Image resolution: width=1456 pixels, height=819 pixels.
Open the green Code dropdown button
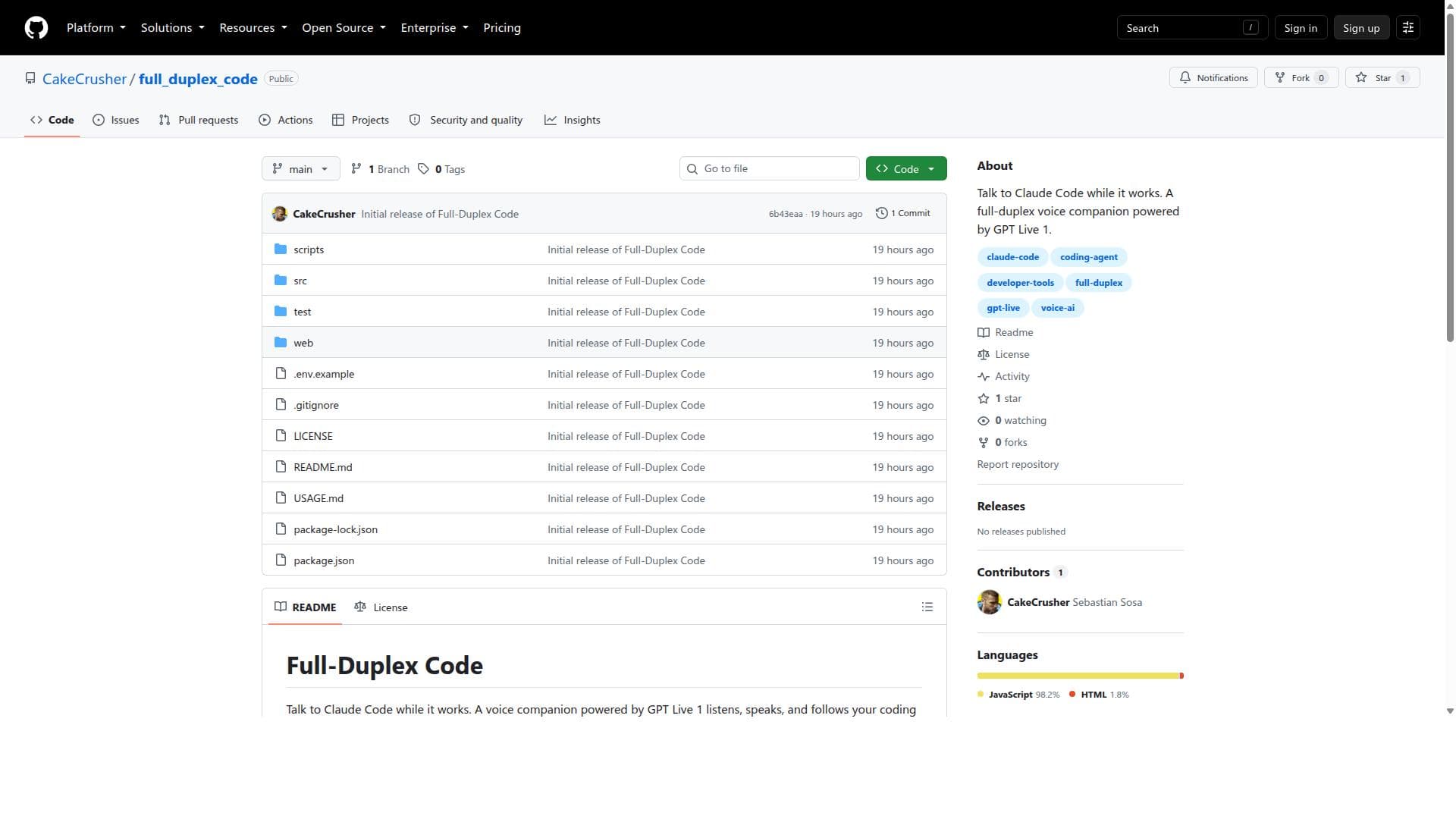(x=906, y=169)
